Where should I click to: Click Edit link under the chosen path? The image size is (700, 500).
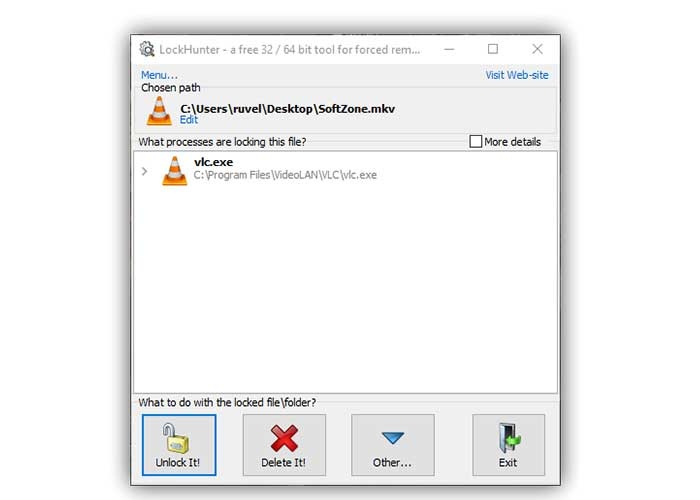189,120
